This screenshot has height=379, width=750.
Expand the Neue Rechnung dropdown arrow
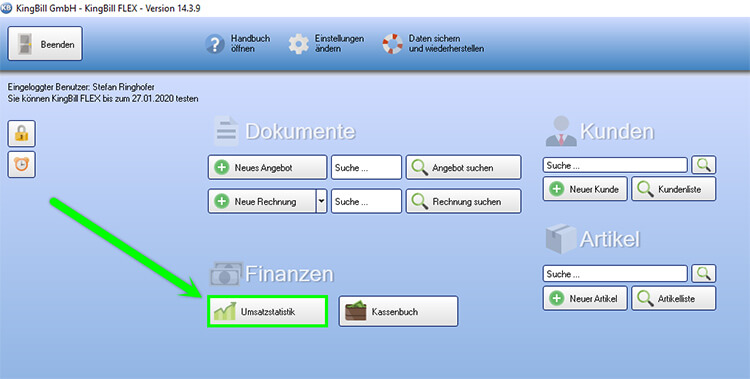coord(321,201)
